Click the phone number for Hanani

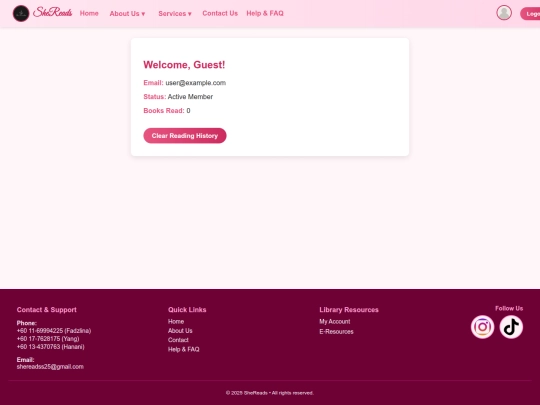50,346
